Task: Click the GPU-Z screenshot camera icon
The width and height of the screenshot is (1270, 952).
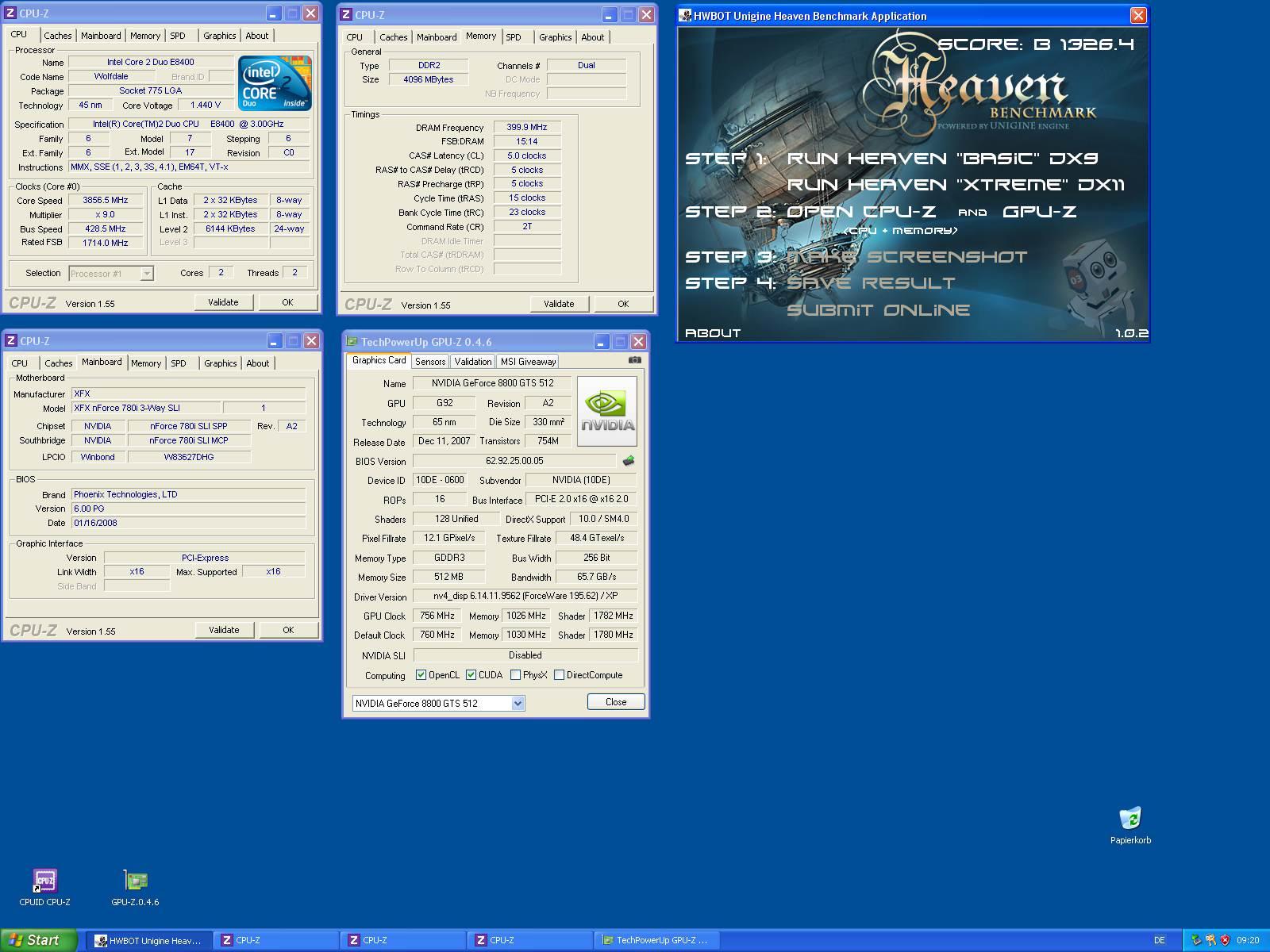Action: click(635, 360)
